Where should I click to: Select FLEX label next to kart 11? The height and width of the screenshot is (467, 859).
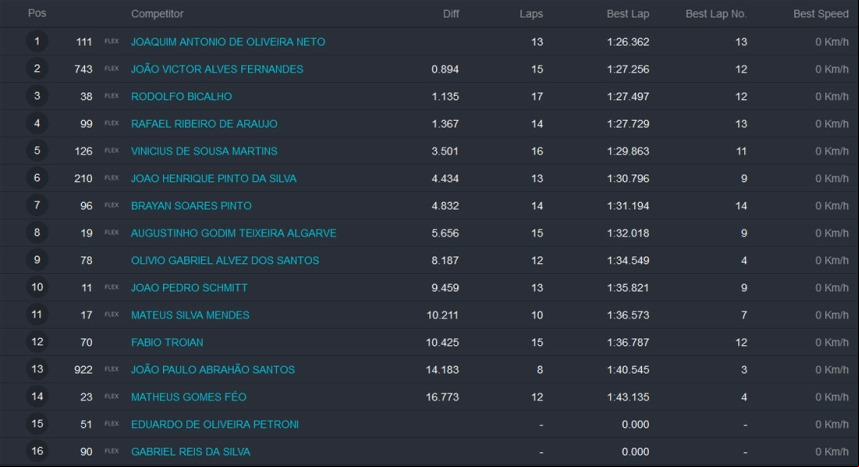pyautogui.click(x=112, y=287)
